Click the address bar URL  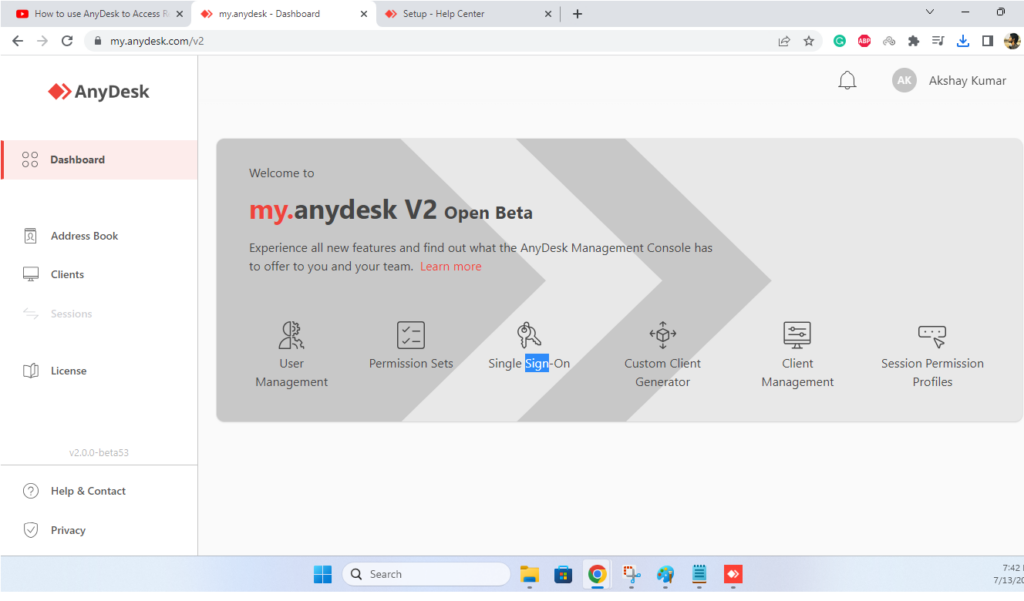[x=157, y=41]
